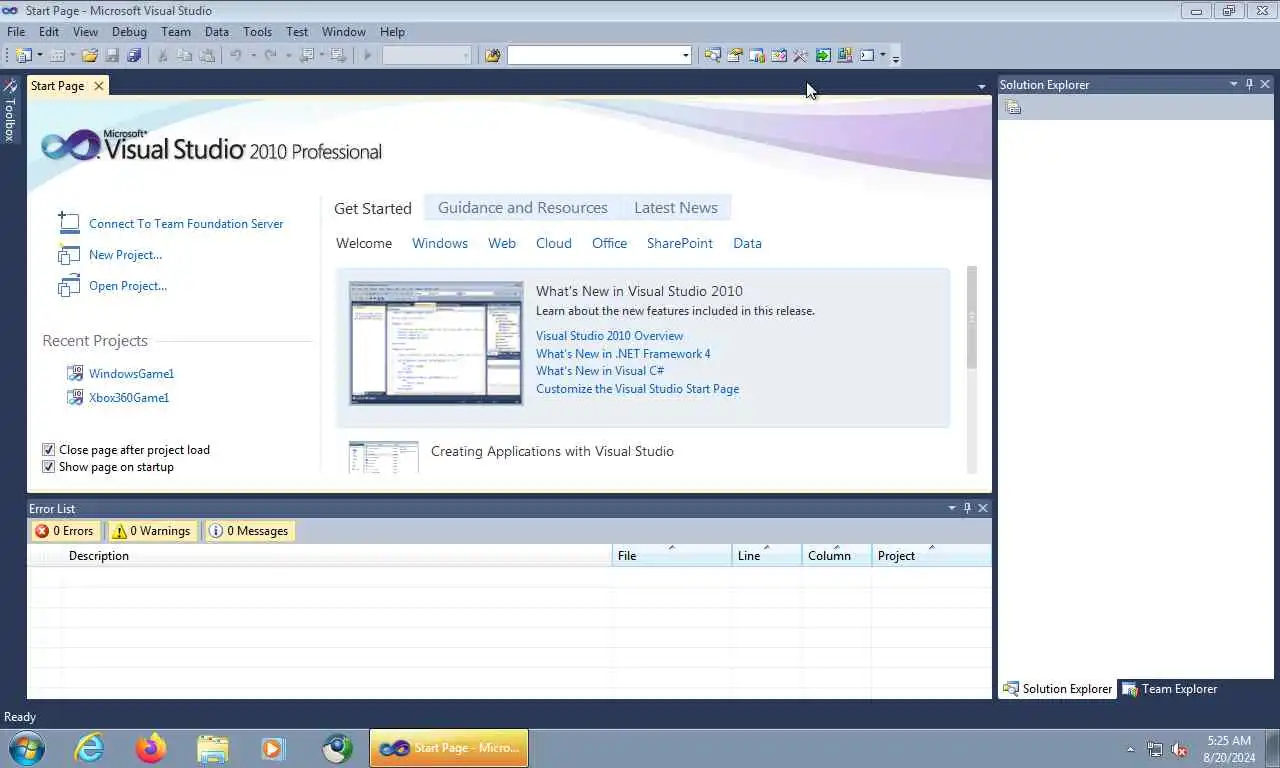Close the Start Page tab
This screenshot has width=1280, height=768.
pyautogui.click(x=98, y=86)
